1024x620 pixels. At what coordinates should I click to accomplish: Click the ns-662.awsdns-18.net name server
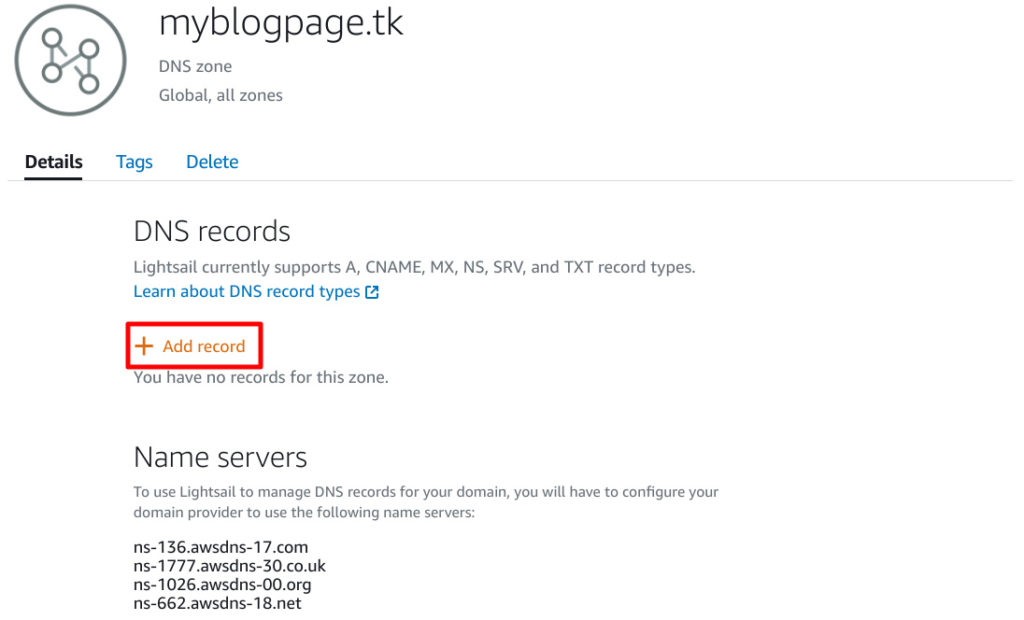coord(217,603)
